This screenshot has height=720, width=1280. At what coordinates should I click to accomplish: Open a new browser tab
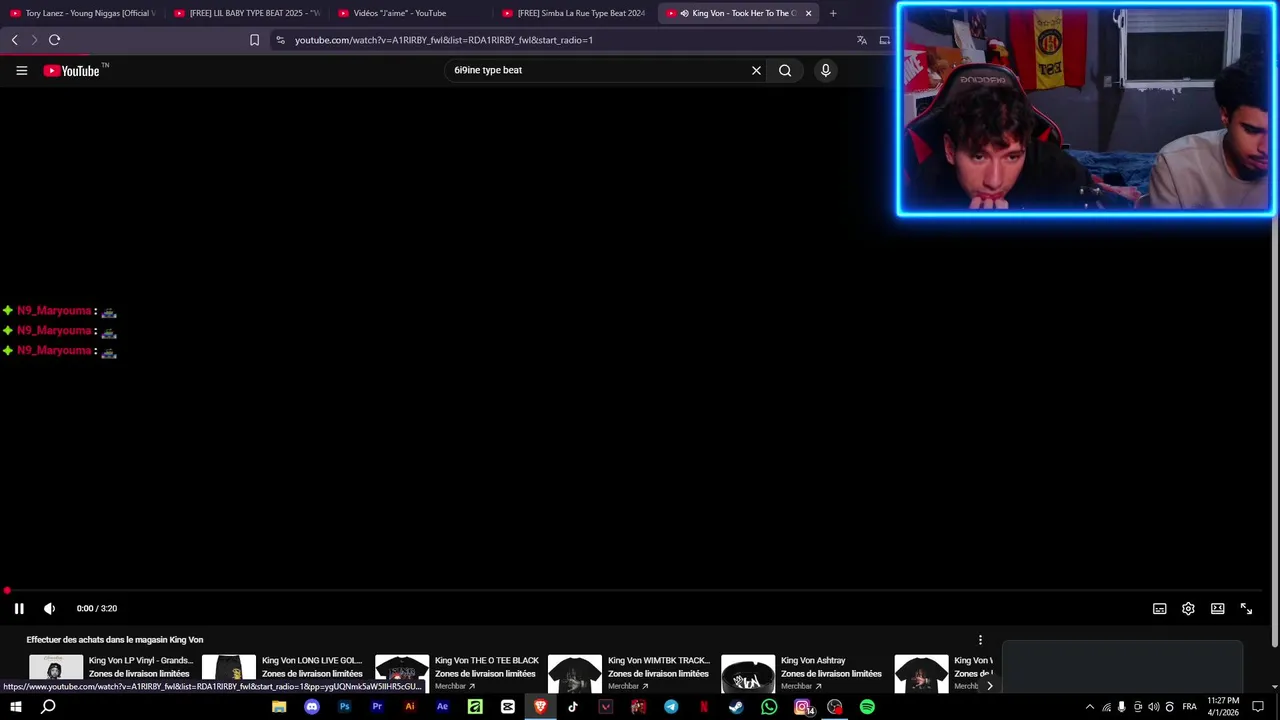tap(833, 13)
